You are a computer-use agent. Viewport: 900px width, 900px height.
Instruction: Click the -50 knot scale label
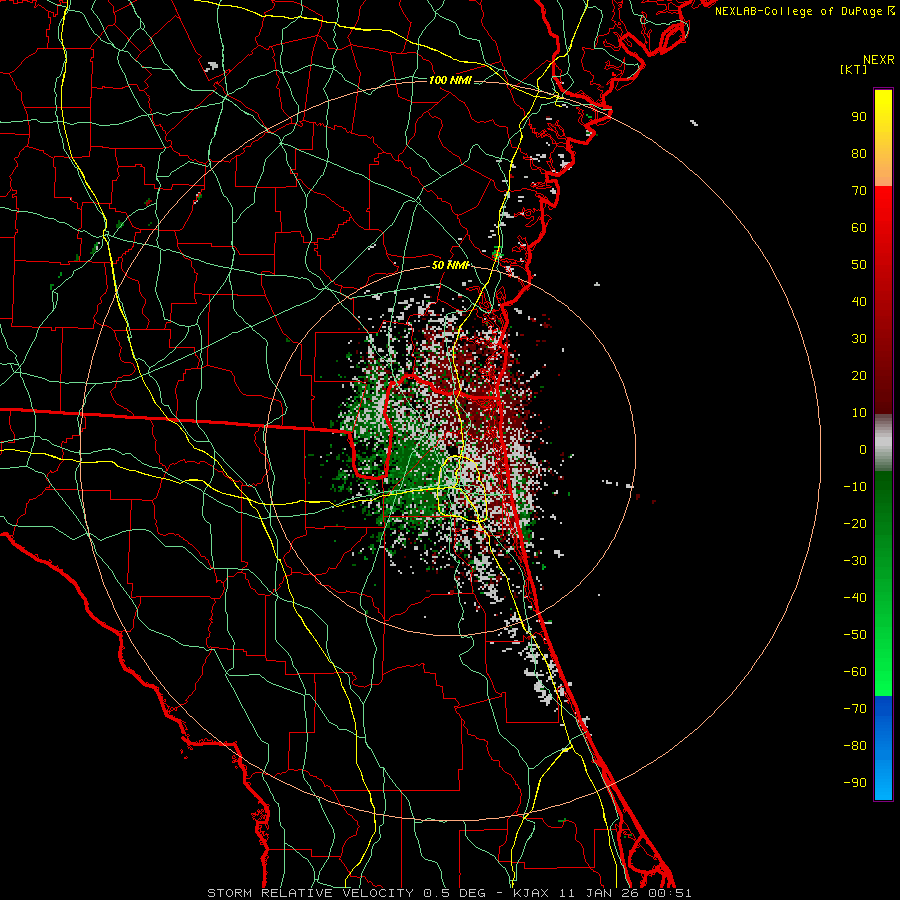(855, 635)
